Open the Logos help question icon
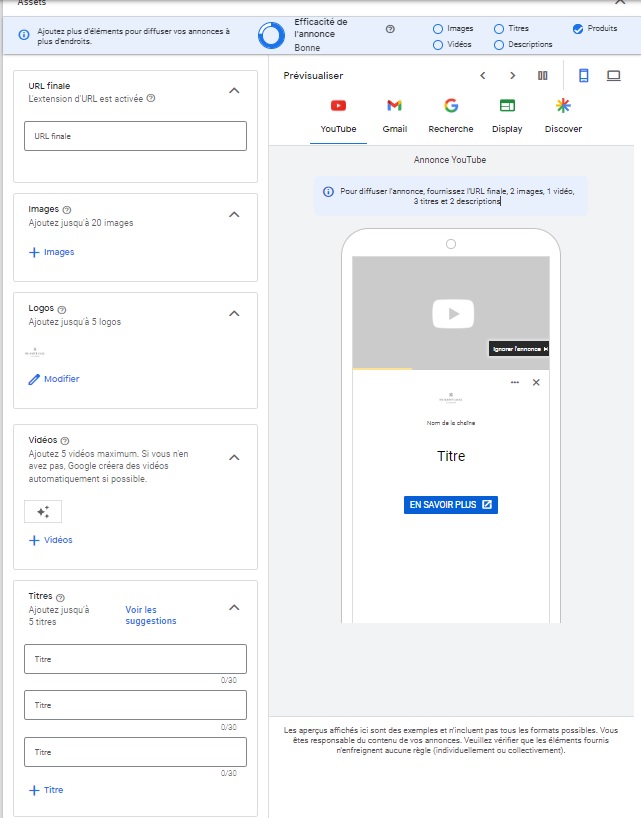This screenshot has height=818, width=641. point(62,309)
